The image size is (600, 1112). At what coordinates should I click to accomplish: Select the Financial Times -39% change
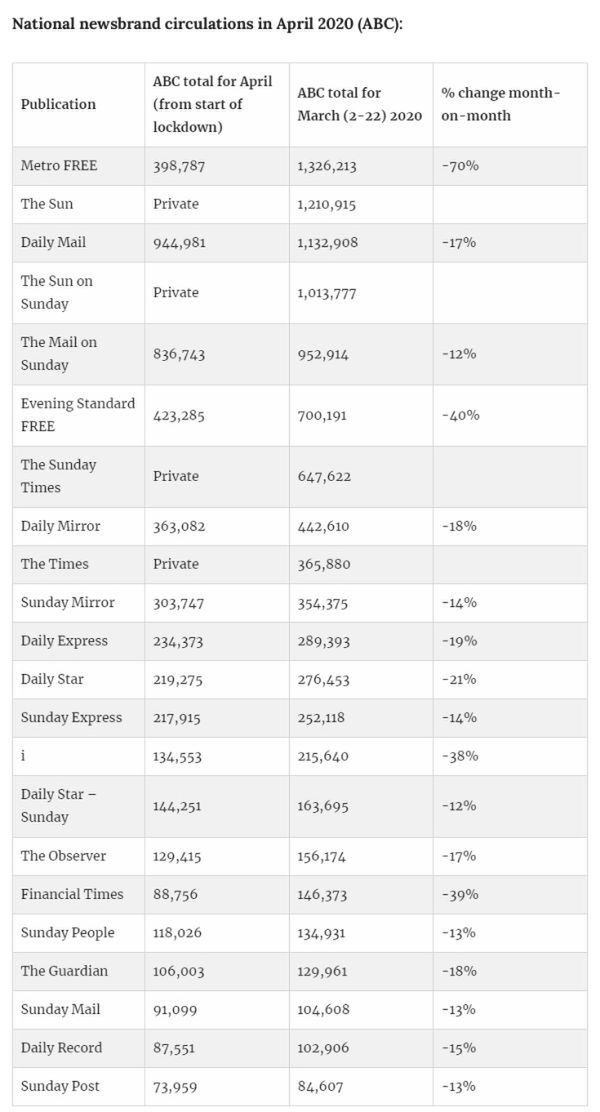pos(459,895)
